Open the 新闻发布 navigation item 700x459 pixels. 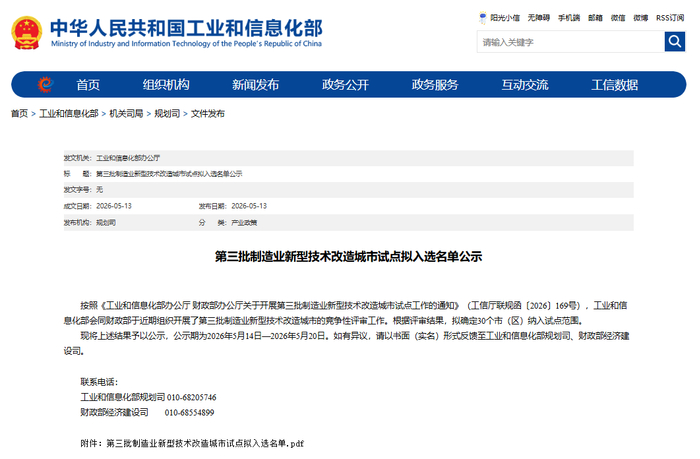[x=255, y=85]
